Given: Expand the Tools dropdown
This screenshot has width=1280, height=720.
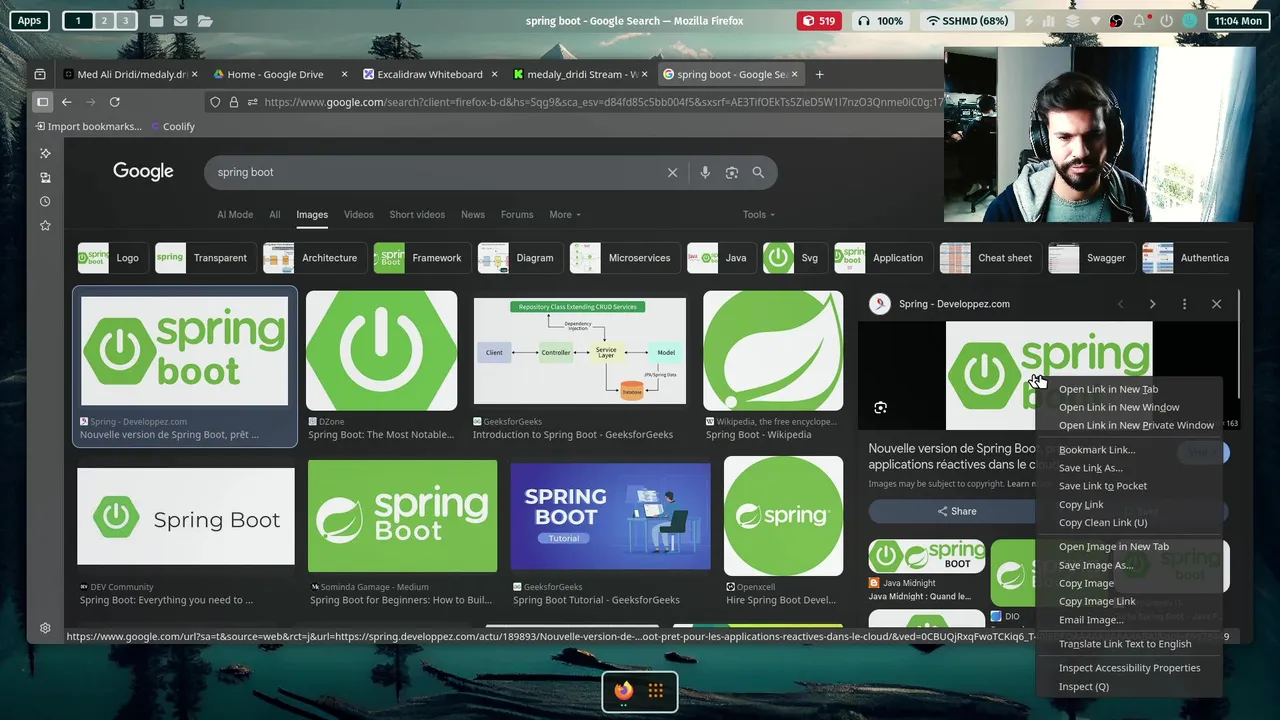Looking at the screenshot, I should coord(758,214).
